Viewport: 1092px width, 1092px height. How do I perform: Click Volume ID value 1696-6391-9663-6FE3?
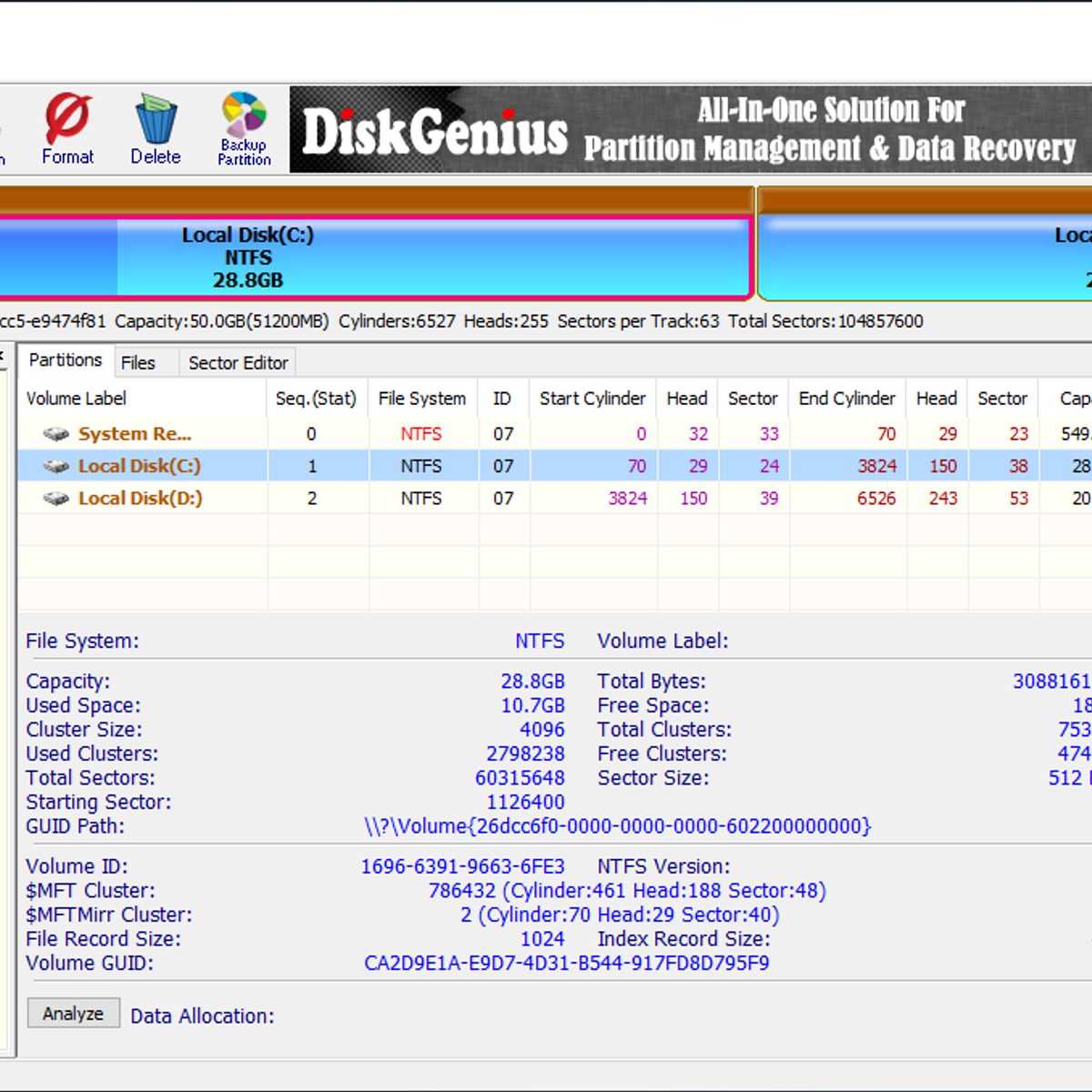click(x=463, y=866)
